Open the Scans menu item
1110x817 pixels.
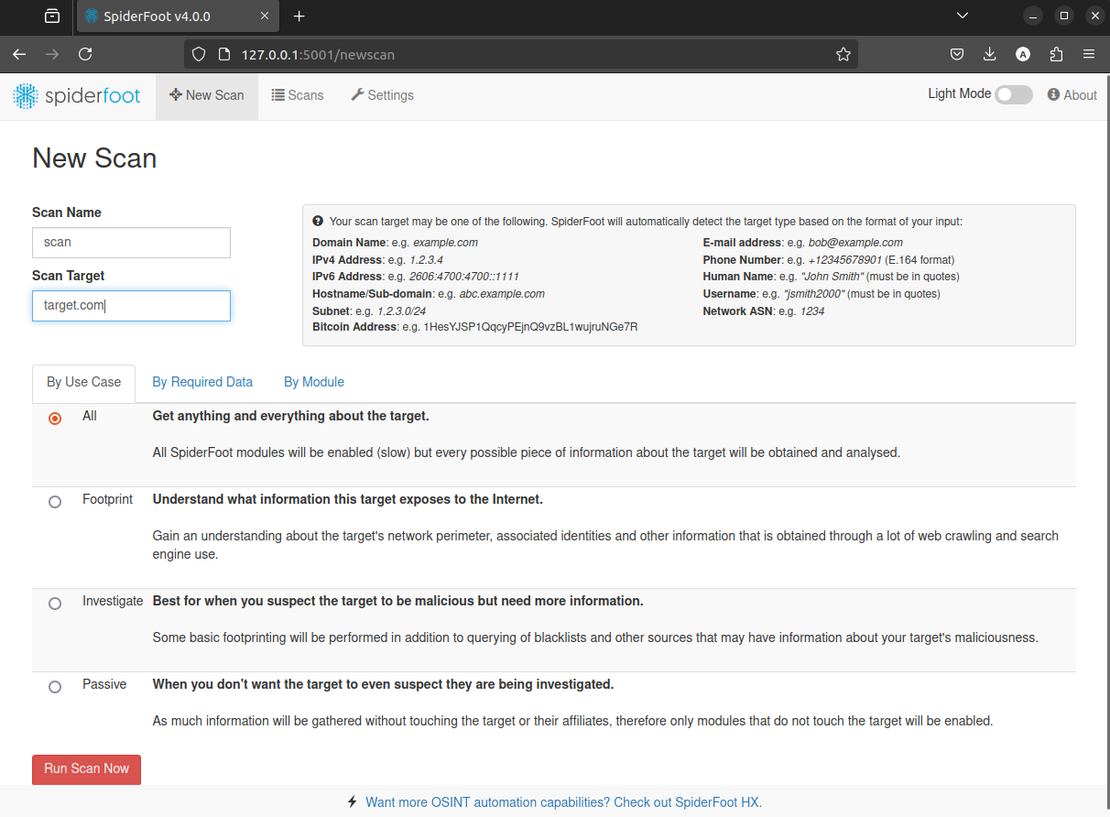(298, 95)
